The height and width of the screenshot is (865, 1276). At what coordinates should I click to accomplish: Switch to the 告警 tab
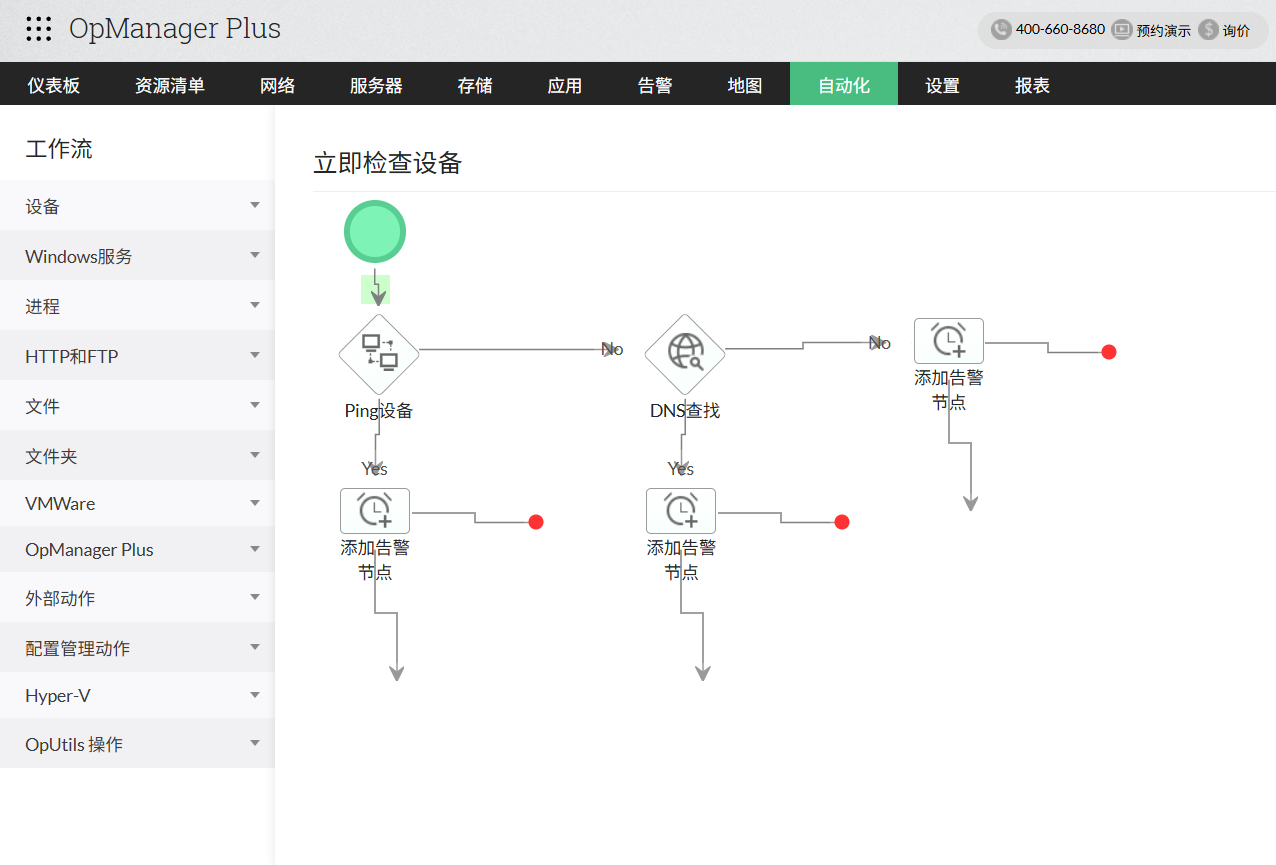[655, 85]
